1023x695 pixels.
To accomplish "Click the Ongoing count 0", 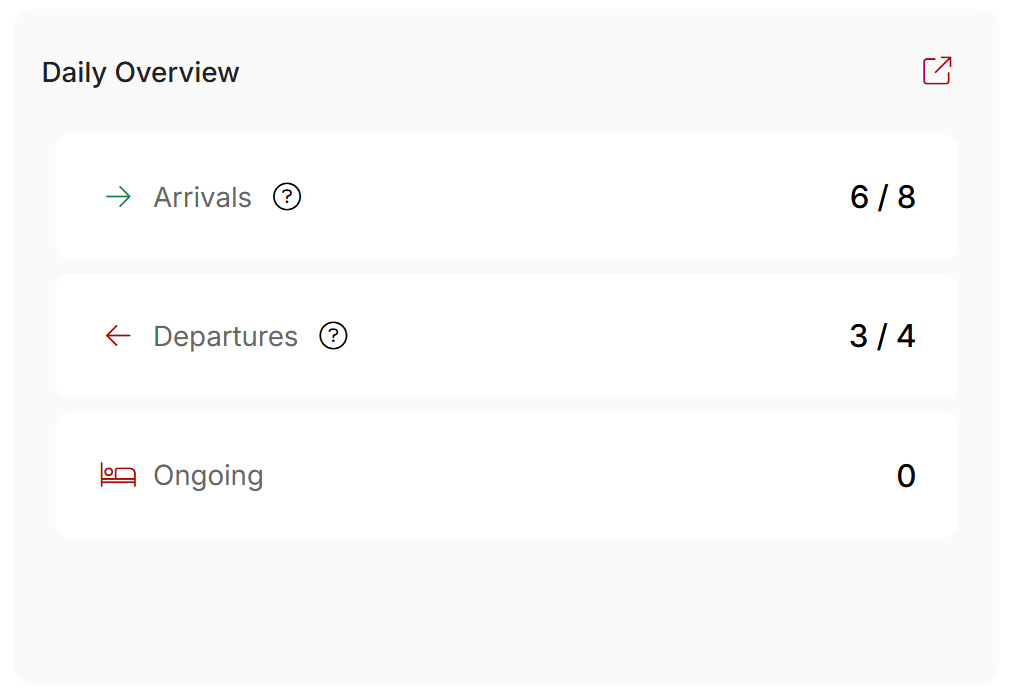I will tap(906, 475).
